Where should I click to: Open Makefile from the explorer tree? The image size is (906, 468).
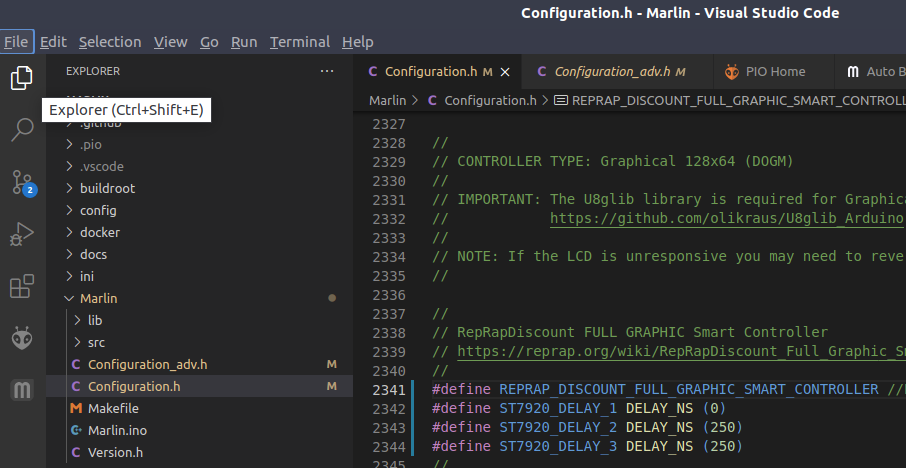[199, 408]
